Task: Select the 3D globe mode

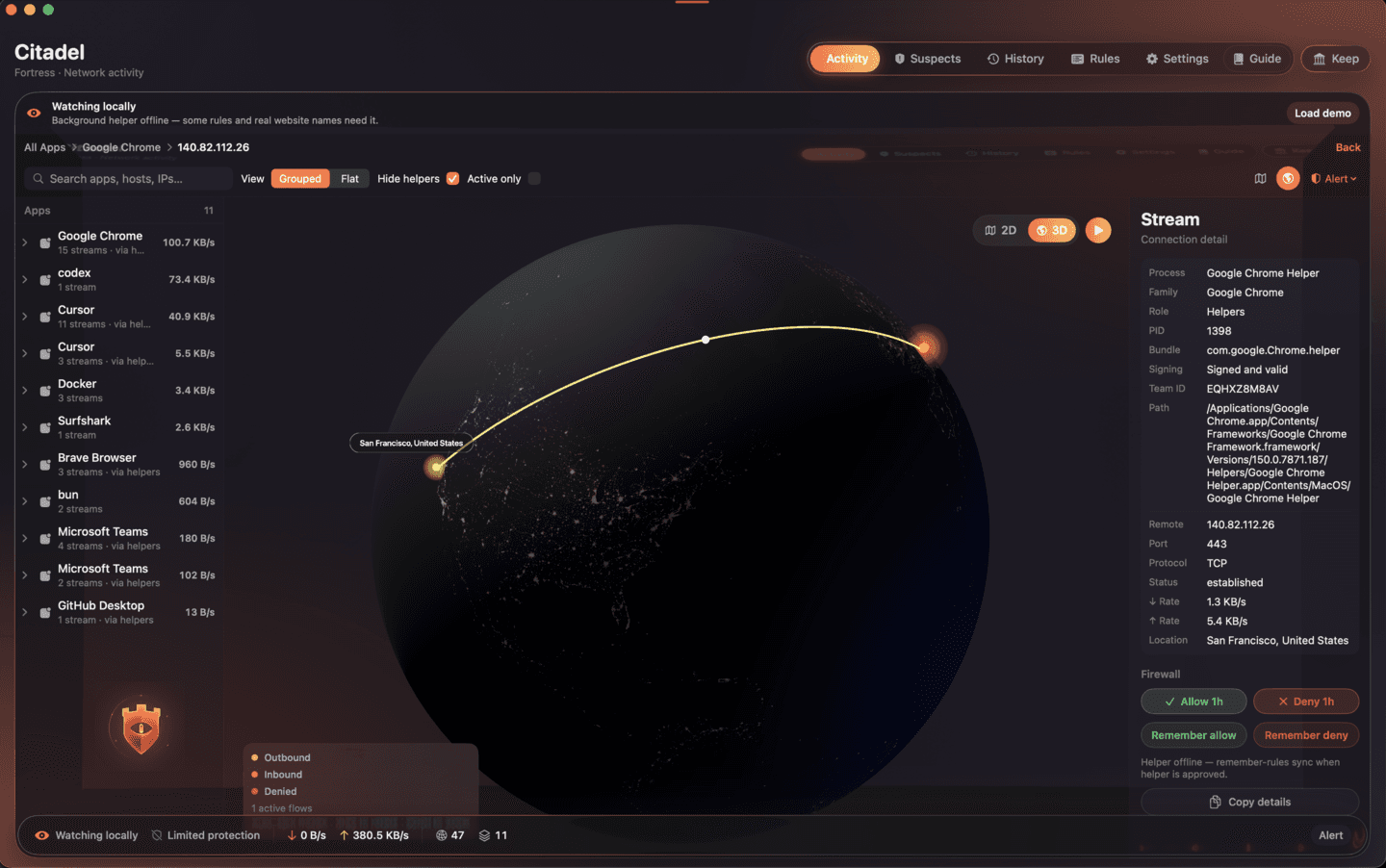Action: click(x=1051, y=231)
